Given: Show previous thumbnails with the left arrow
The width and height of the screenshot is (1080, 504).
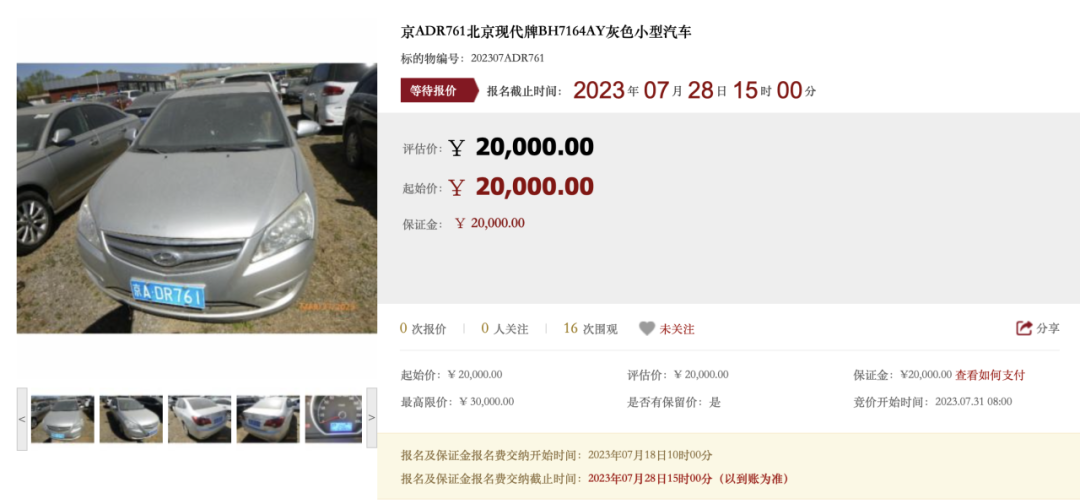Looking at the screenshot, I should click(22, 419).
